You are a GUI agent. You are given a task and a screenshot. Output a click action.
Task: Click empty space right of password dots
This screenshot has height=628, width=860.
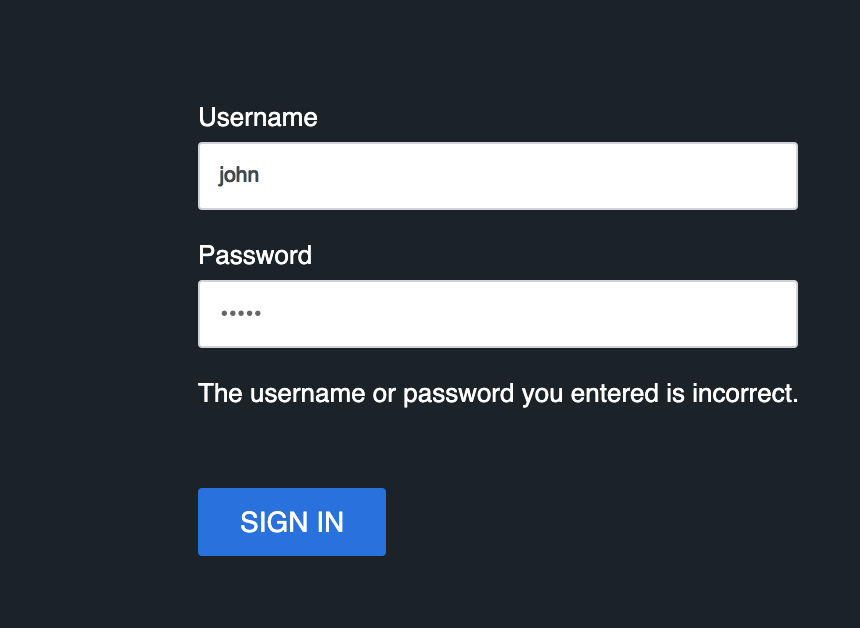point(550,314)
